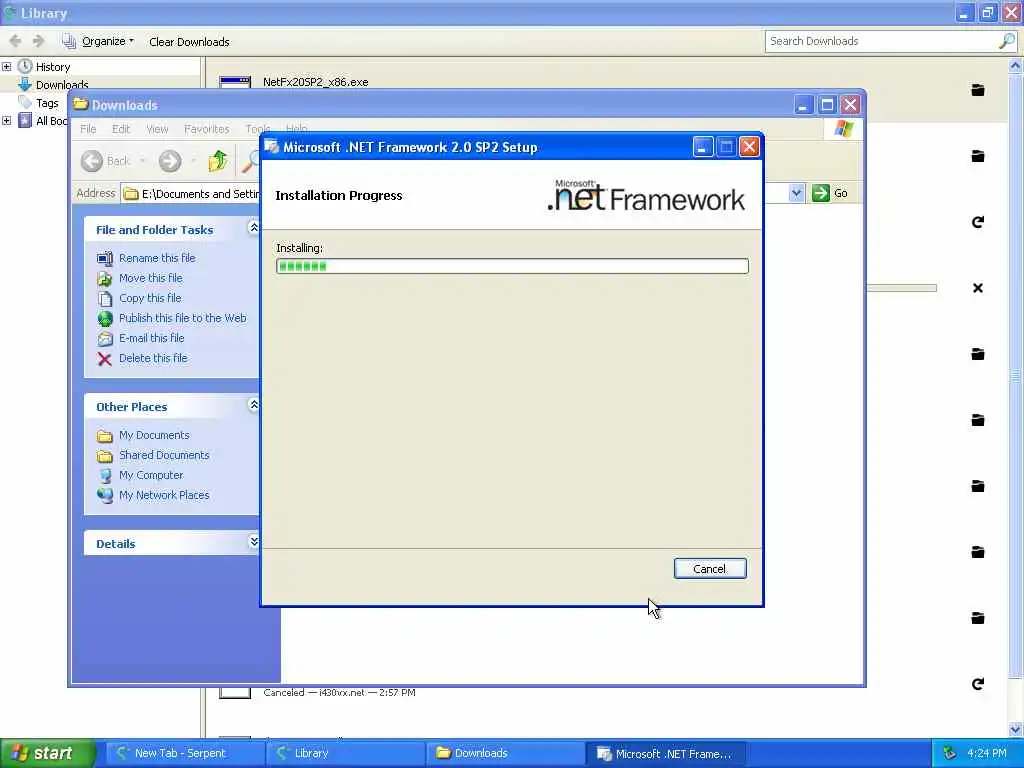Click the My Computer icon in Other Places
Viewport: 1024px width, 768px height.
(x=104, y=475)
